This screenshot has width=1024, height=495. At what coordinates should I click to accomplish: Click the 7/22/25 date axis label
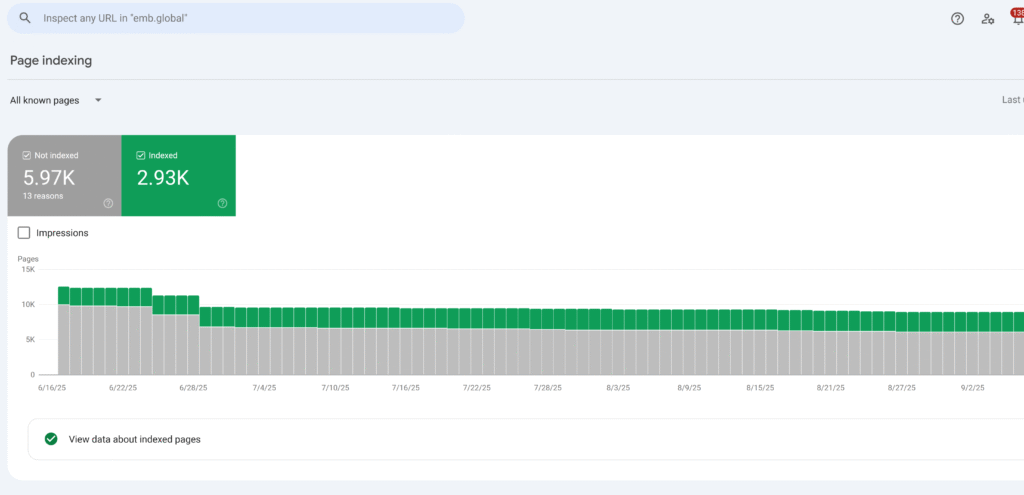click(x=477, y=388)
